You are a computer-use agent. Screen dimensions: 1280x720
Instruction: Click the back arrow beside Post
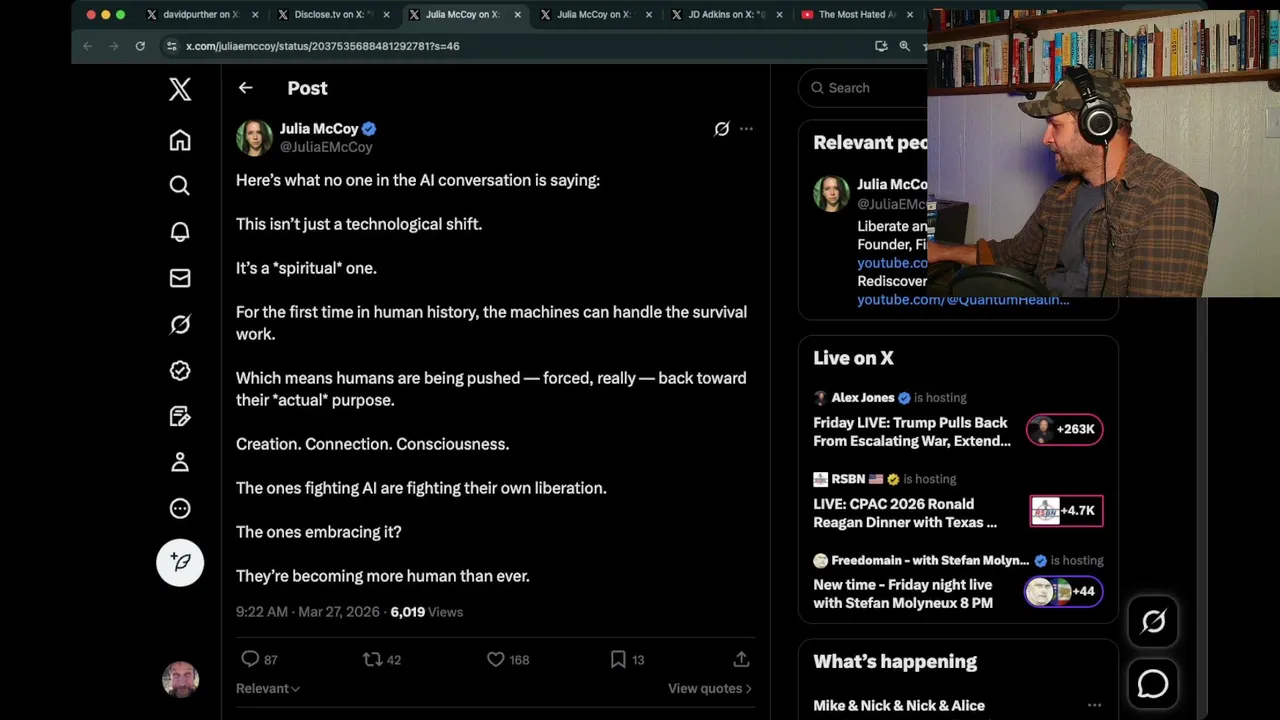[x=245, y=88]
